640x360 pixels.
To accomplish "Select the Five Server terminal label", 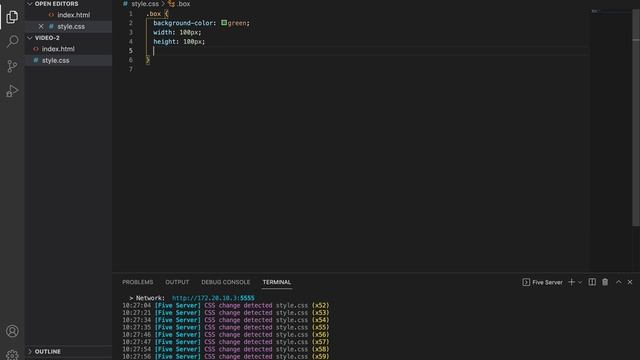I will (547, 282).
